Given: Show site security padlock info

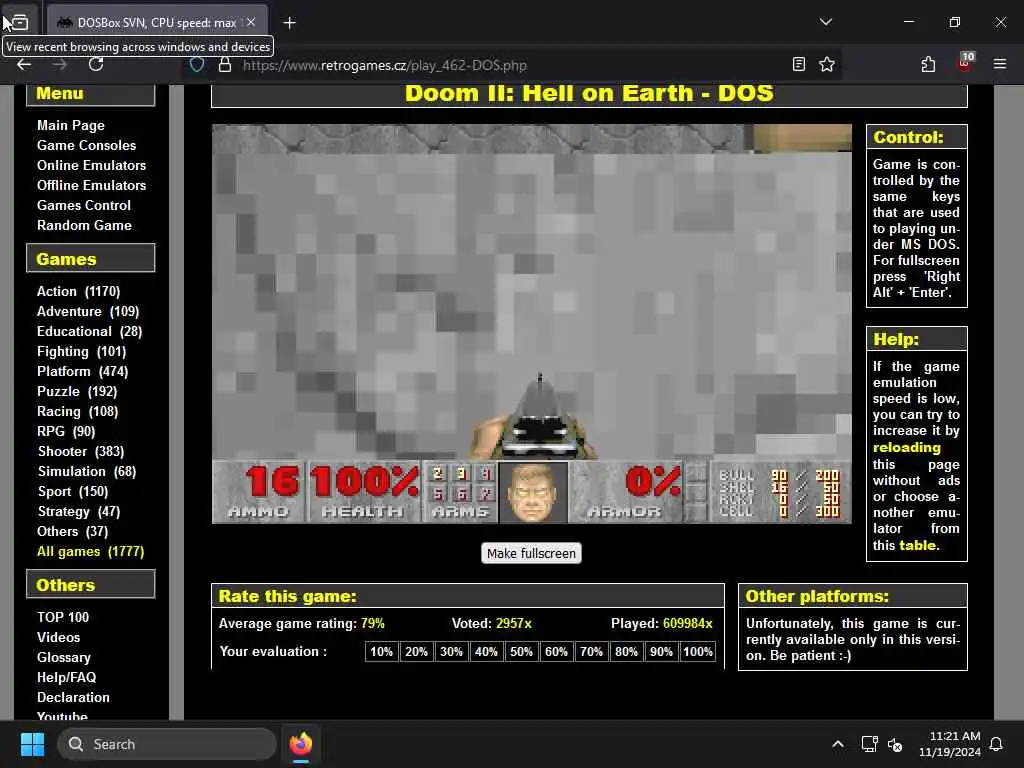Looking at the screenshot, I should coord(225,65).
